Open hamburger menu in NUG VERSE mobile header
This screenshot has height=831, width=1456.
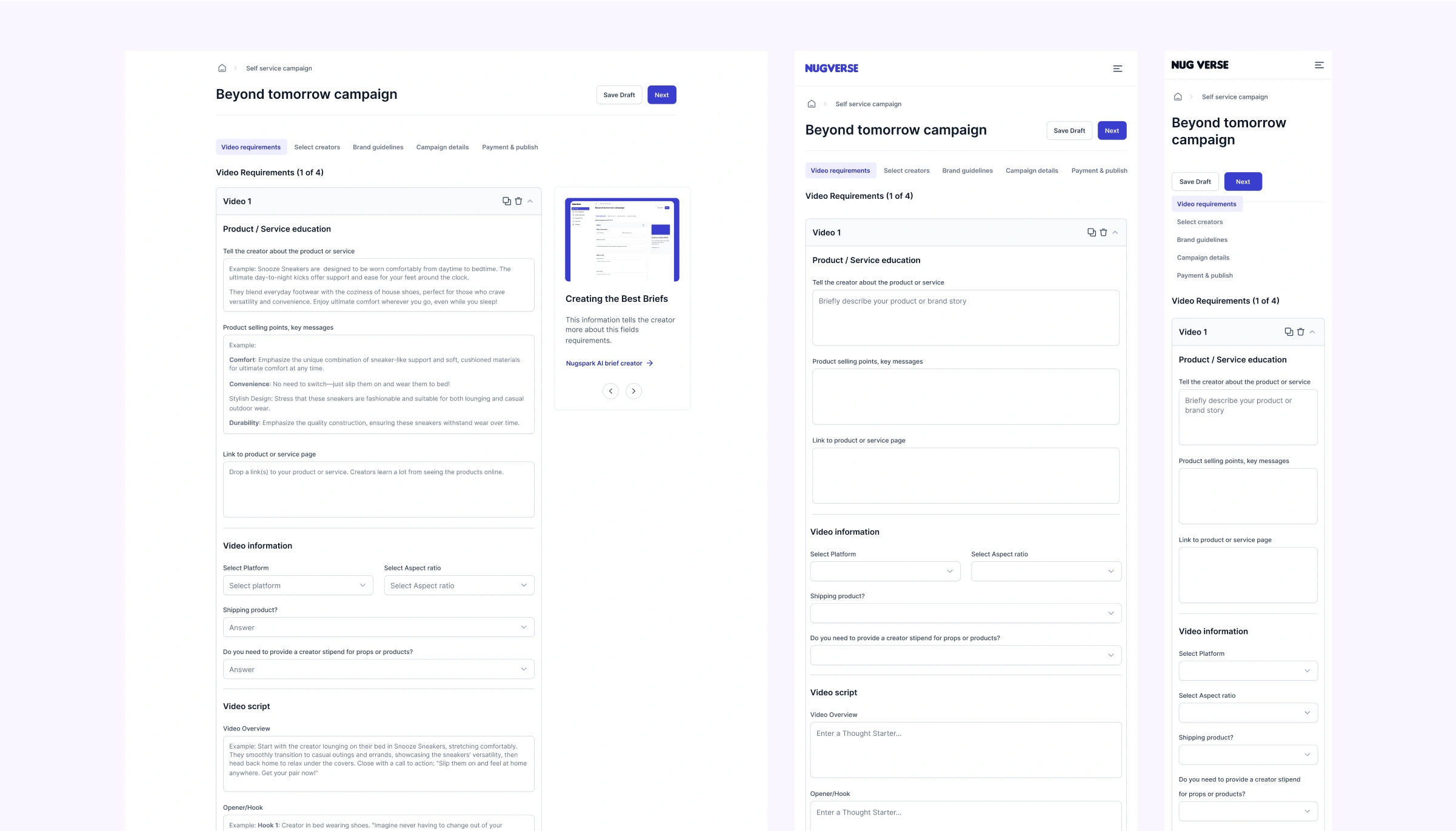1318,65
